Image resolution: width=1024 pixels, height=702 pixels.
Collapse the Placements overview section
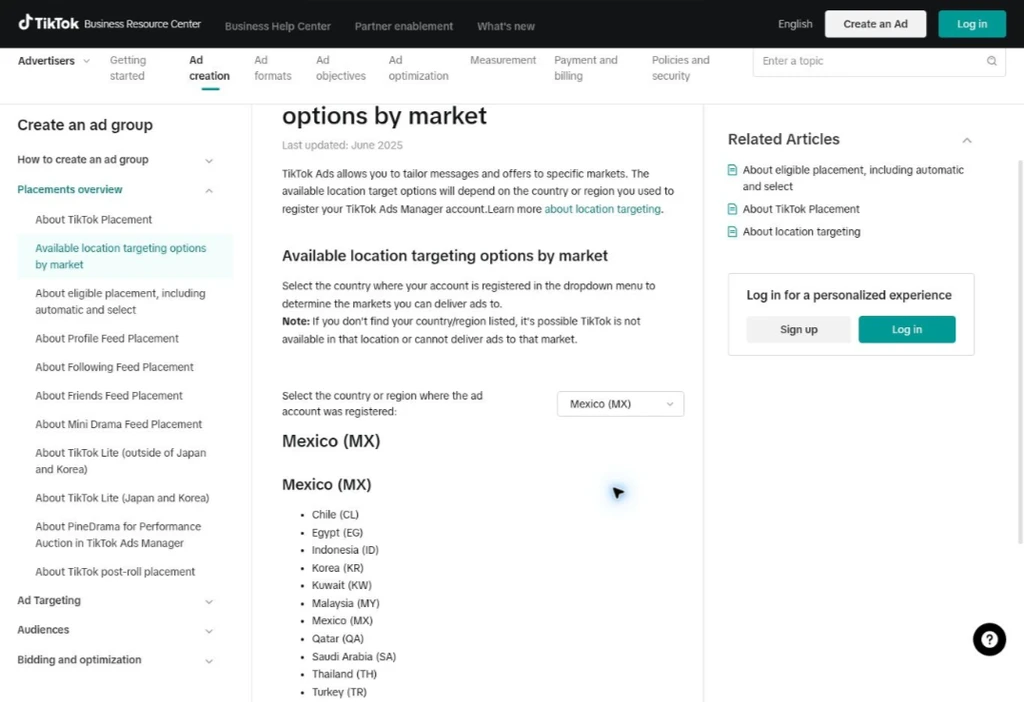(x=209, y=191)
